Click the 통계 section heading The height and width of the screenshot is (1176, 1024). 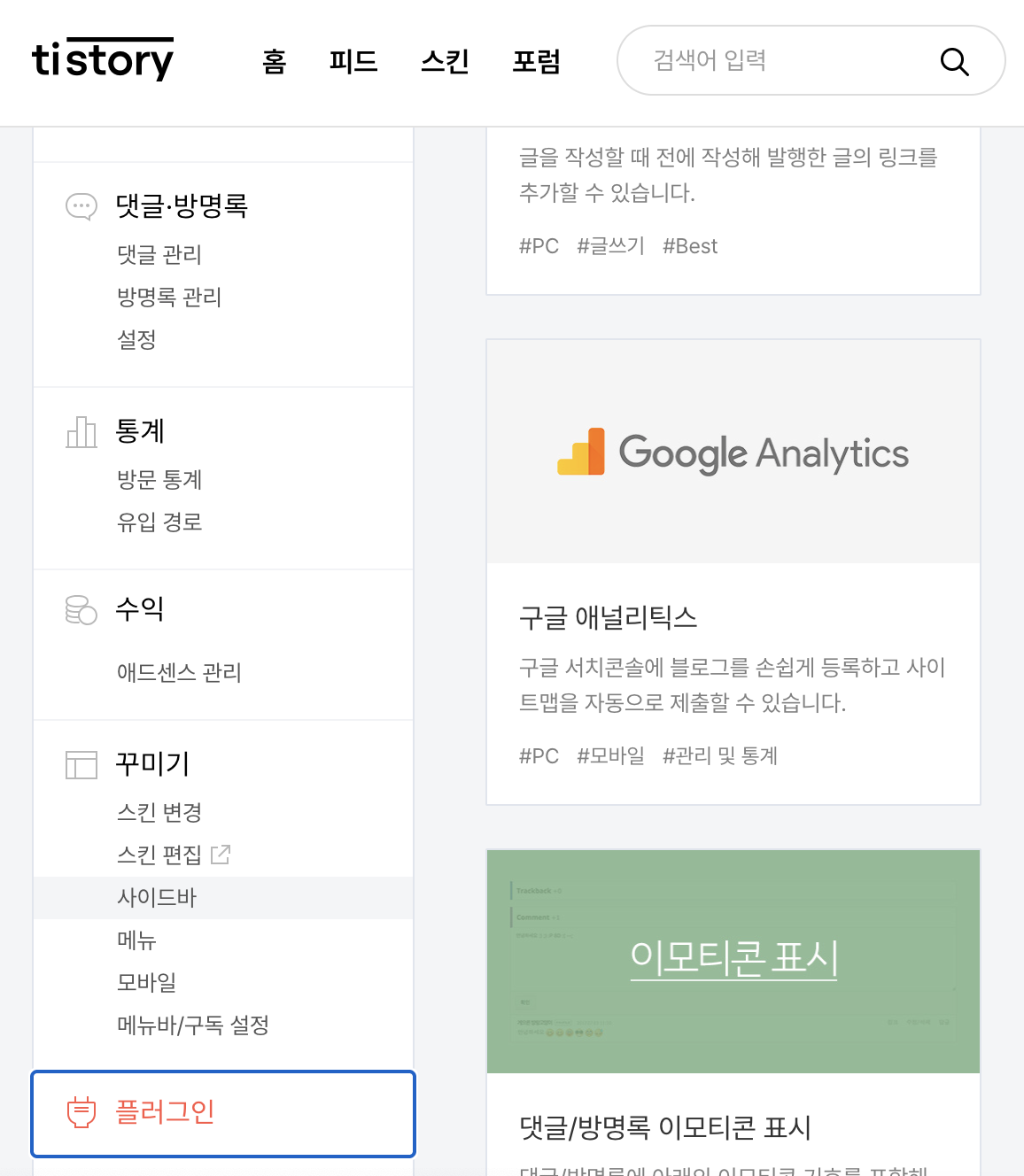click(140, 431)
